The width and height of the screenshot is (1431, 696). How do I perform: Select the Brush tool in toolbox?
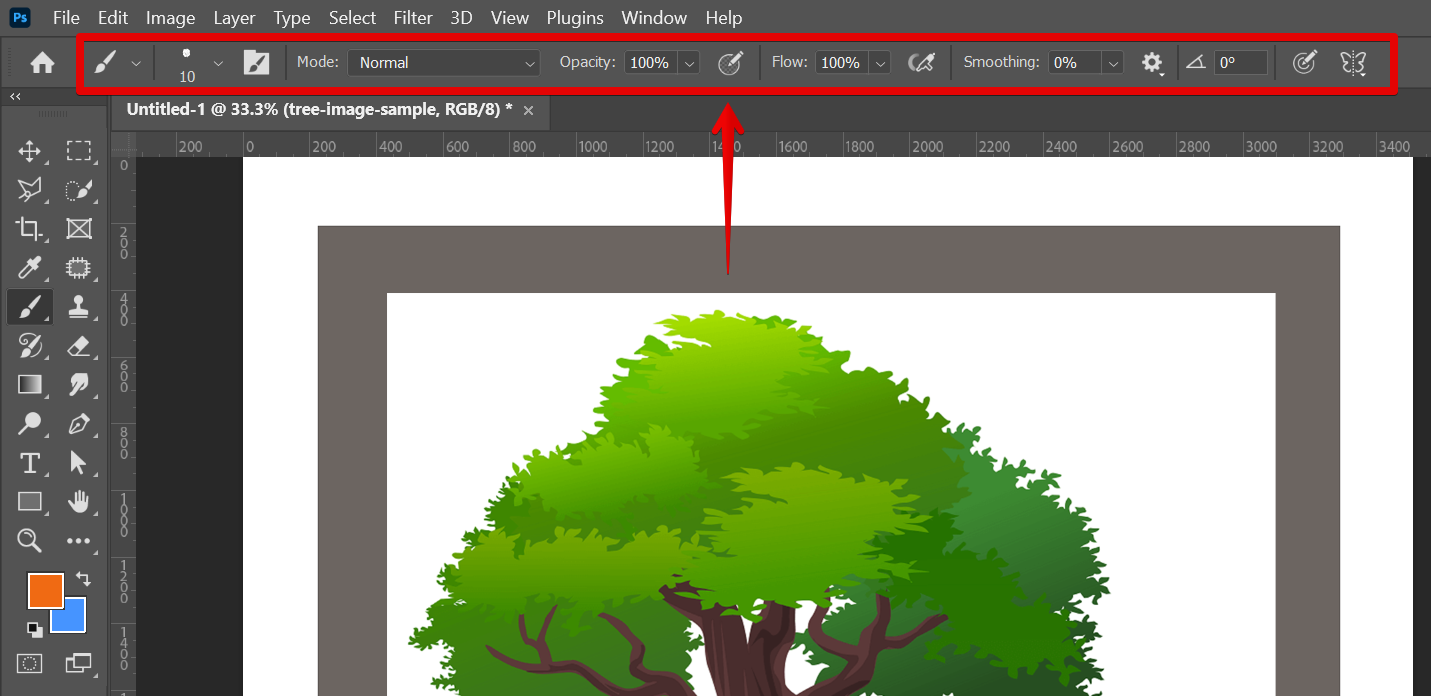[30, 307]
